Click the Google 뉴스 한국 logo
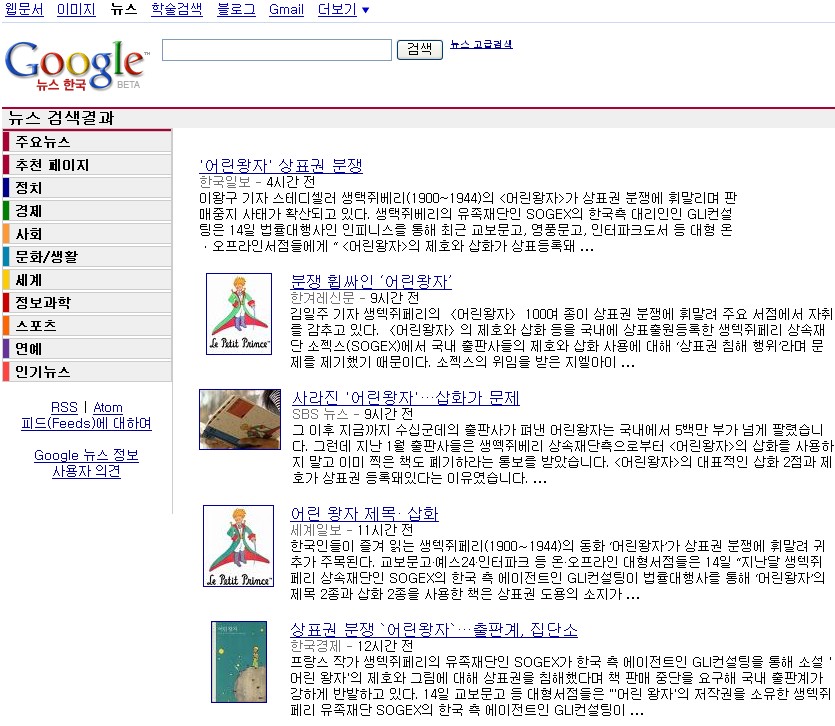Image resolution: width=835 pixels, height=726 pixels. pyautogui.click(x=77, y=66)
